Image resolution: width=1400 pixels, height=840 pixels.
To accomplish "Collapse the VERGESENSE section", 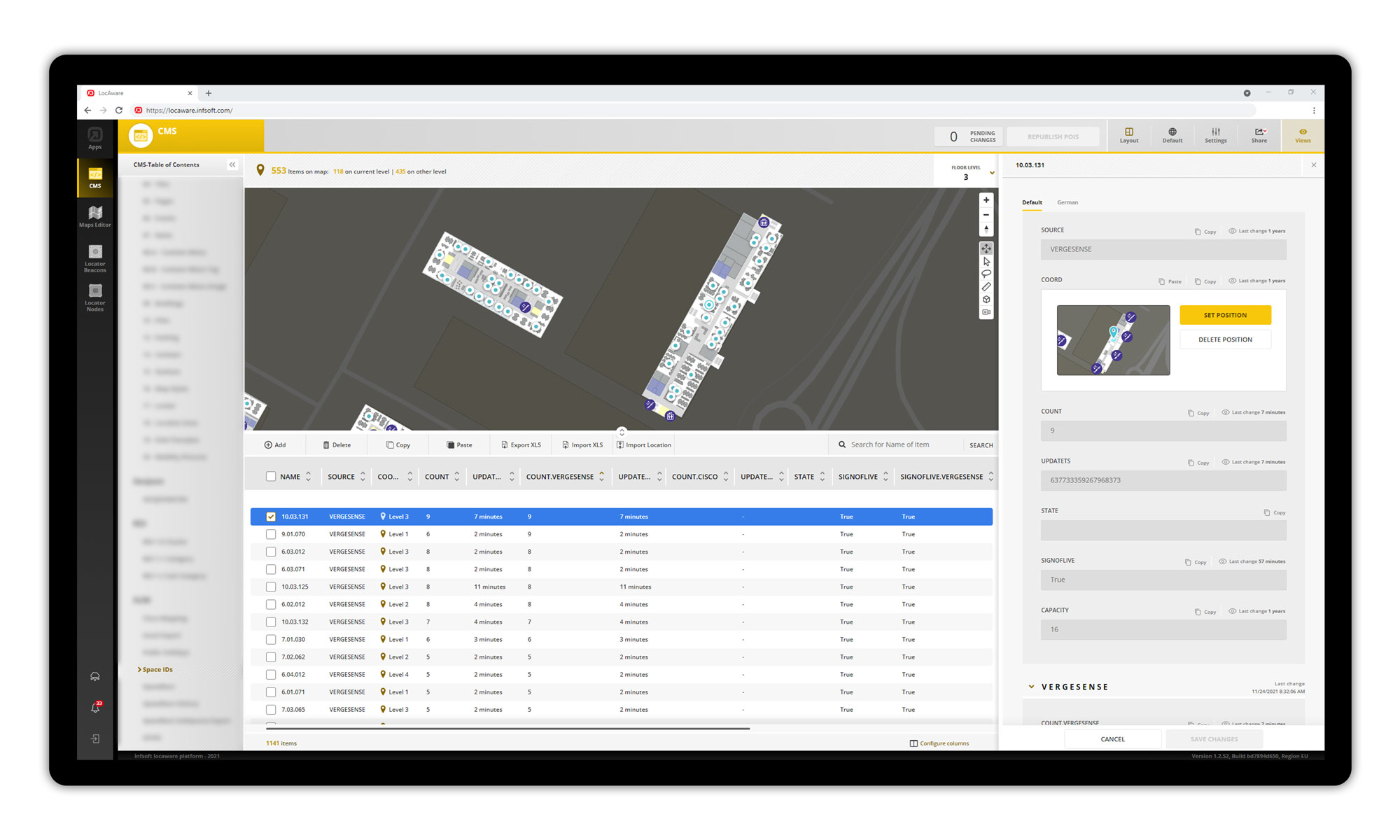I will 1031,687.
